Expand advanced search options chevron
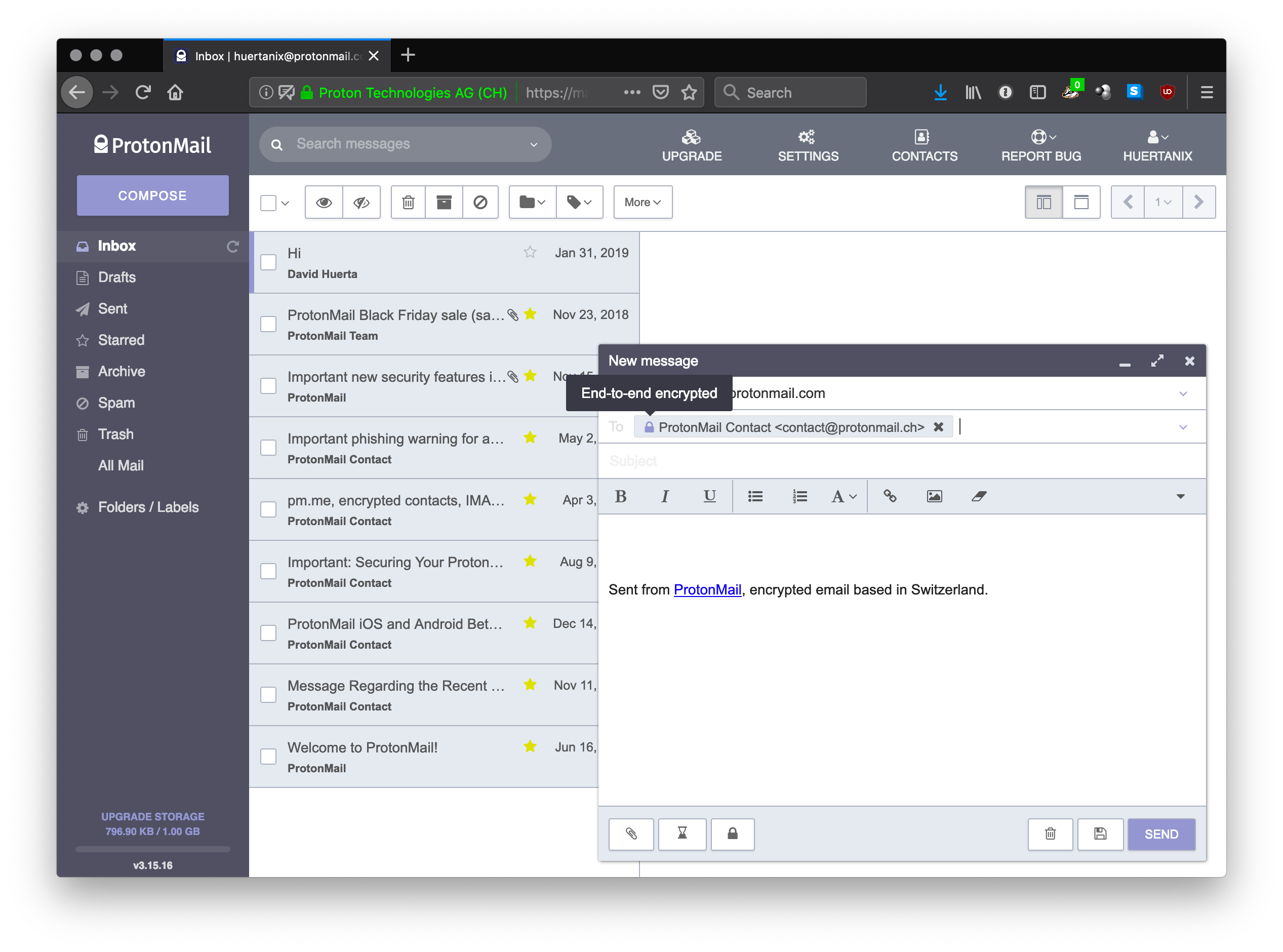 (533, 144)
